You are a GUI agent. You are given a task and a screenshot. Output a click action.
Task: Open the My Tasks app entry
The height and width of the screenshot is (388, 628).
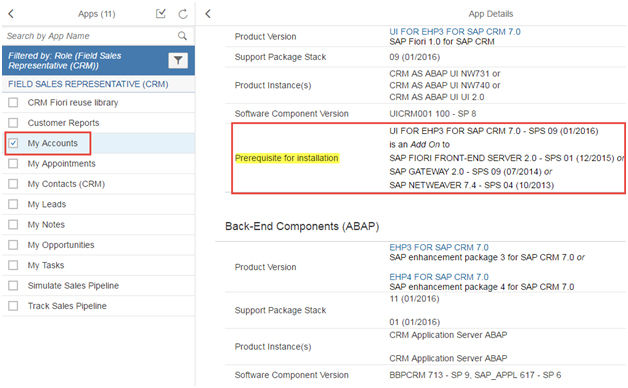[46, 265]
